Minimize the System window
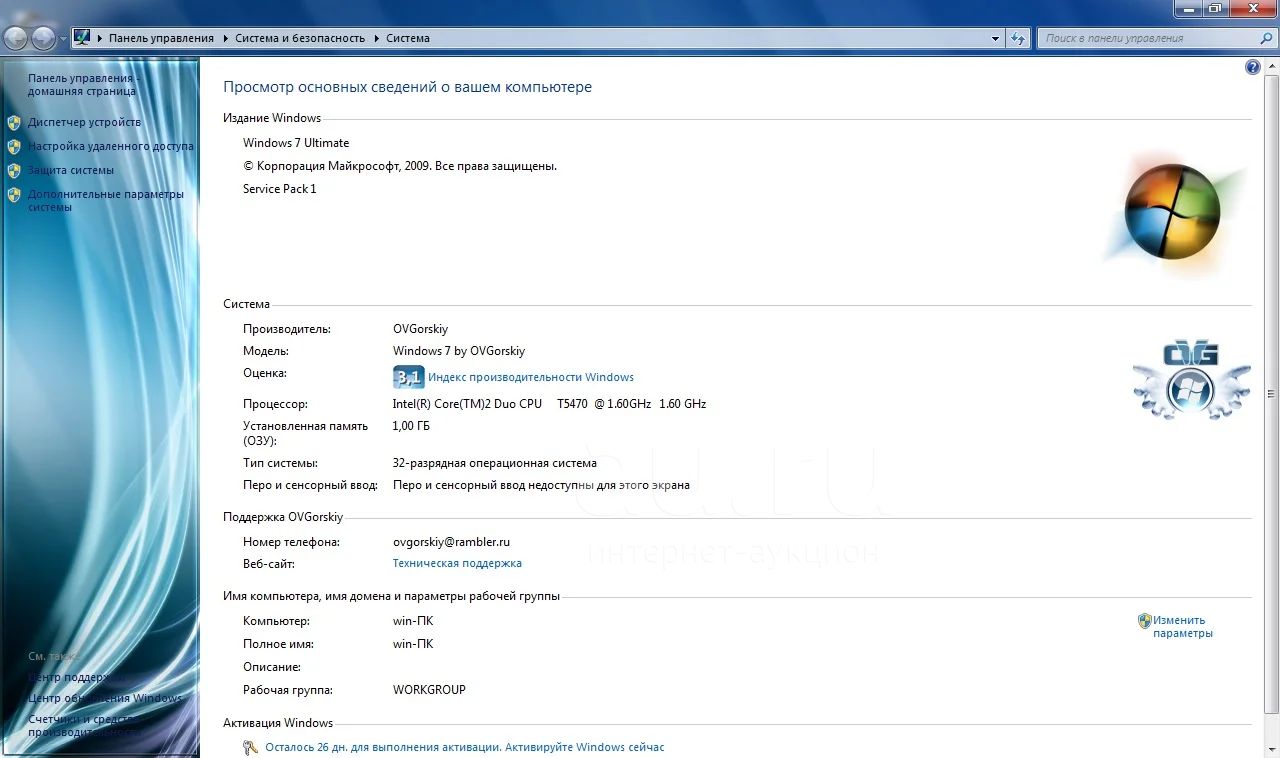Image resolution: width=1280 pixels, height=758 pixels. 1189,8
